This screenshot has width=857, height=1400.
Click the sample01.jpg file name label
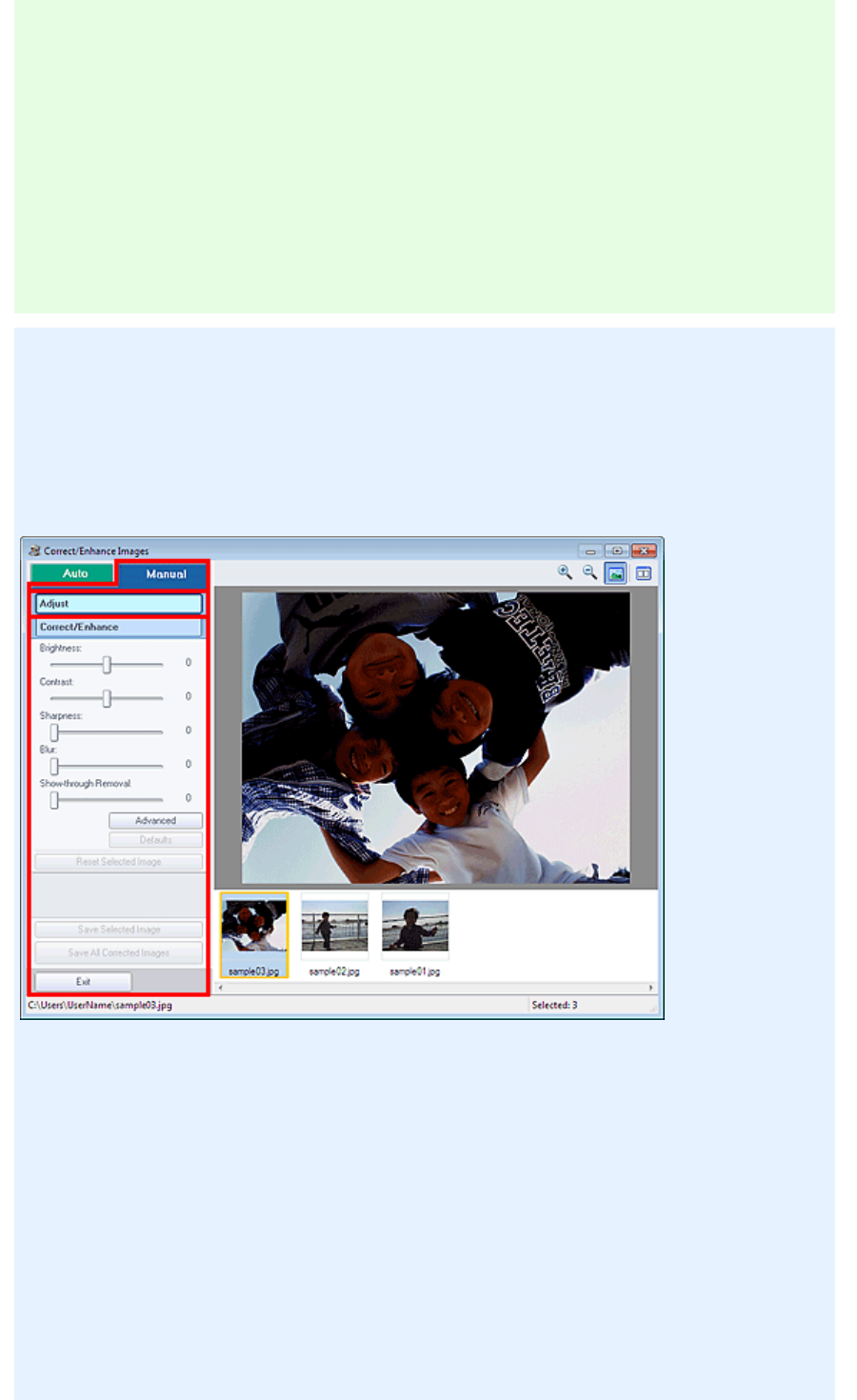[x=415, y=972]
